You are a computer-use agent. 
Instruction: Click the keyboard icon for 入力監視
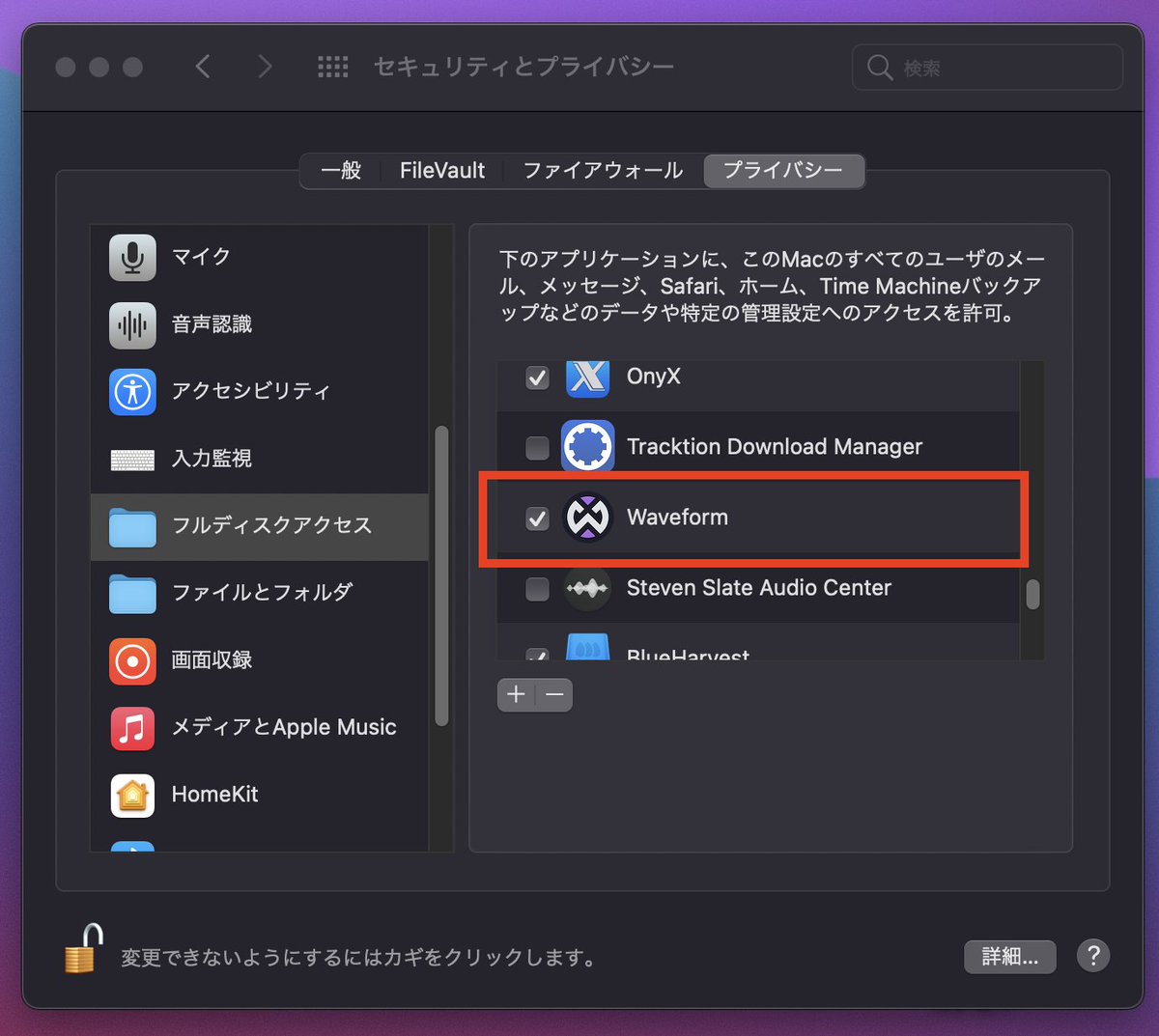click(132, 460)
